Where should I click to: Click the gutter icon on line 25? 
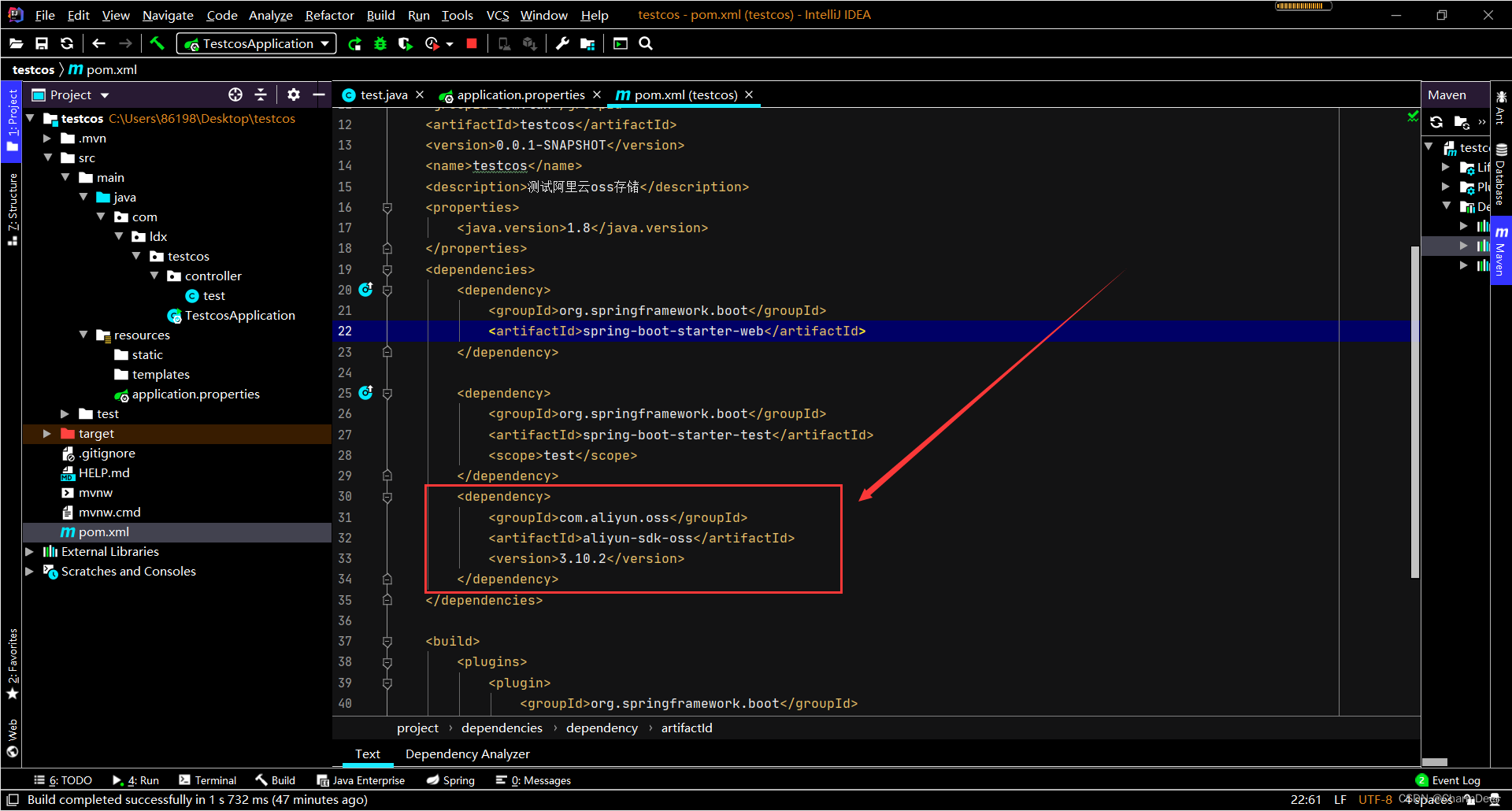point(366,393)
